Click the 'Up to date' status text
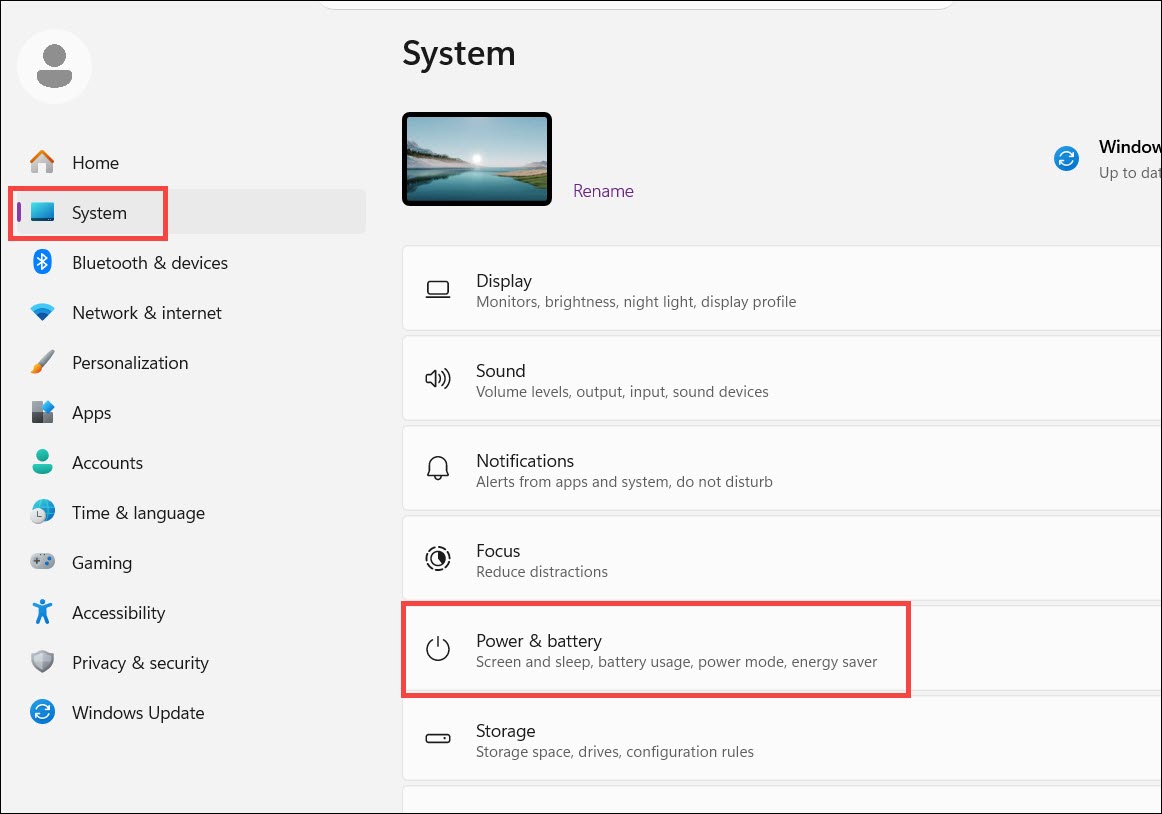Viewport: 1162px width, 814px height. click(1130, 173)
